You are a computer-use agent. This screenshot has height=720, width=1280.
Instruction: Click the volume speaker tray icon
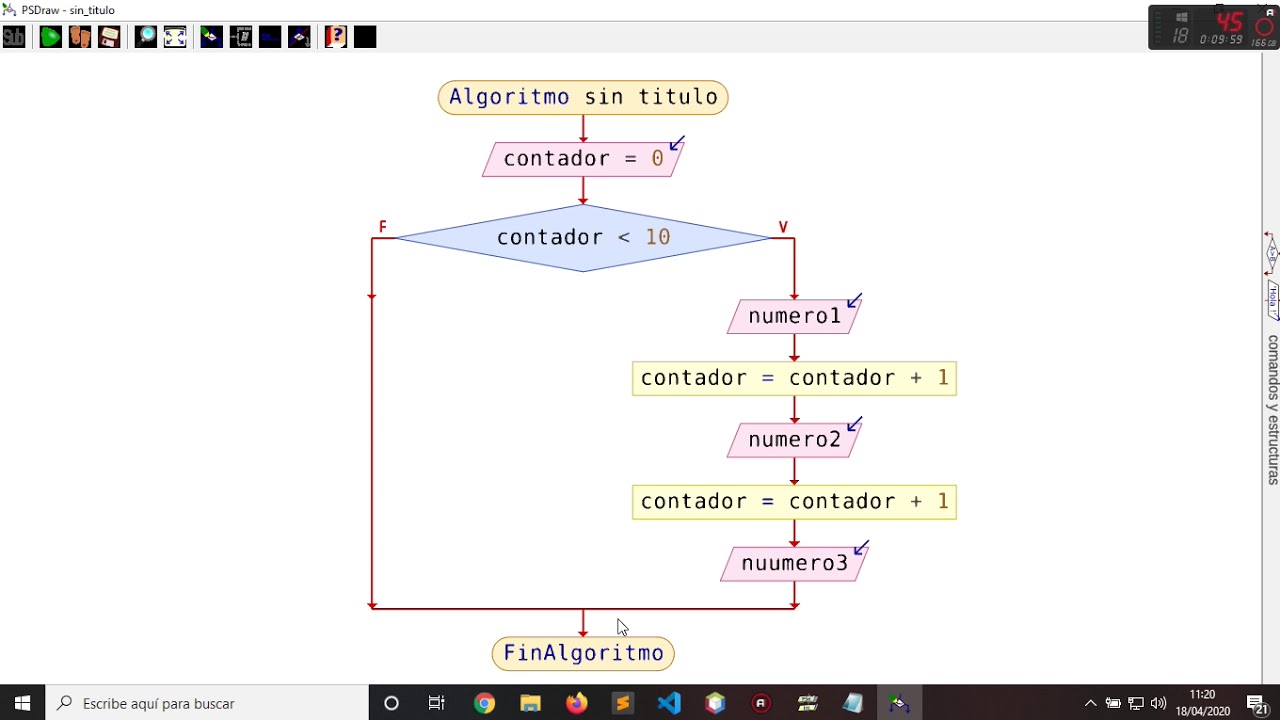click(x=1159, y=703)
